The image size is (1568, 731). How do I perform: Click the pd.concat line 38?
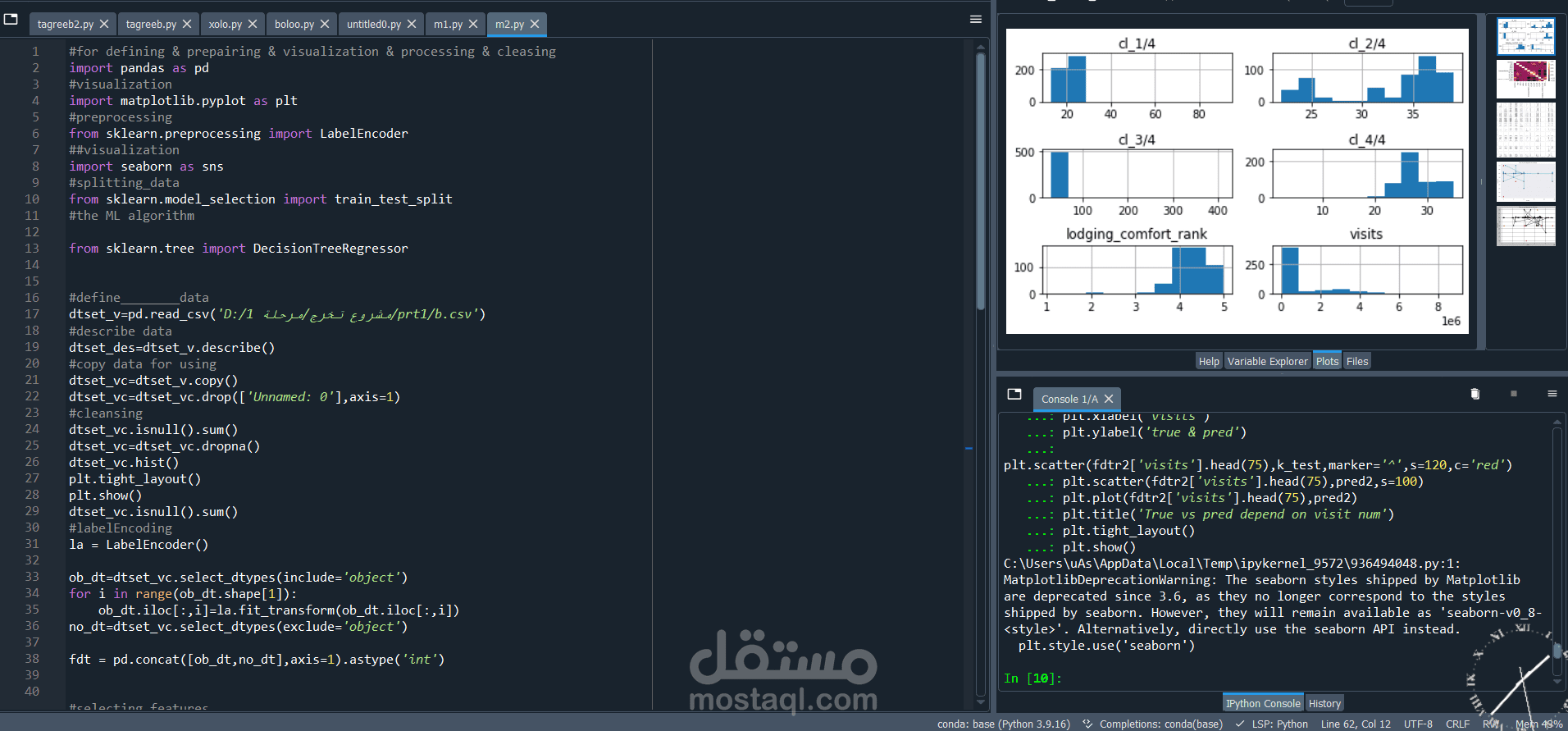(257, 660)
